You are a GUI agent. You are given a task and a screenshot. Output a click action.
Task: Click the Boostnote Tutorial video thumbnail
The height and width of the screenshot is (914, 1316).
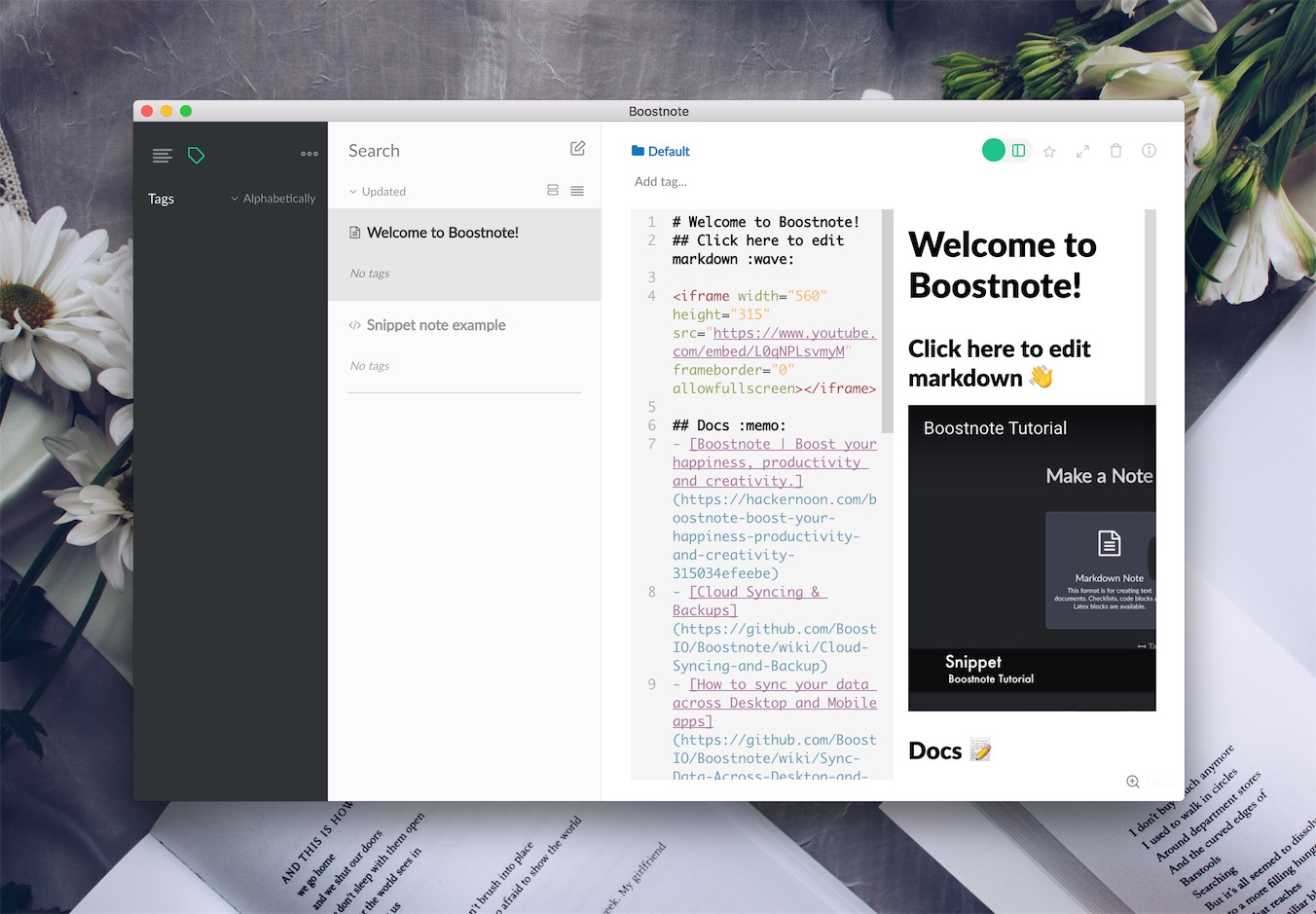point(1032,558)
